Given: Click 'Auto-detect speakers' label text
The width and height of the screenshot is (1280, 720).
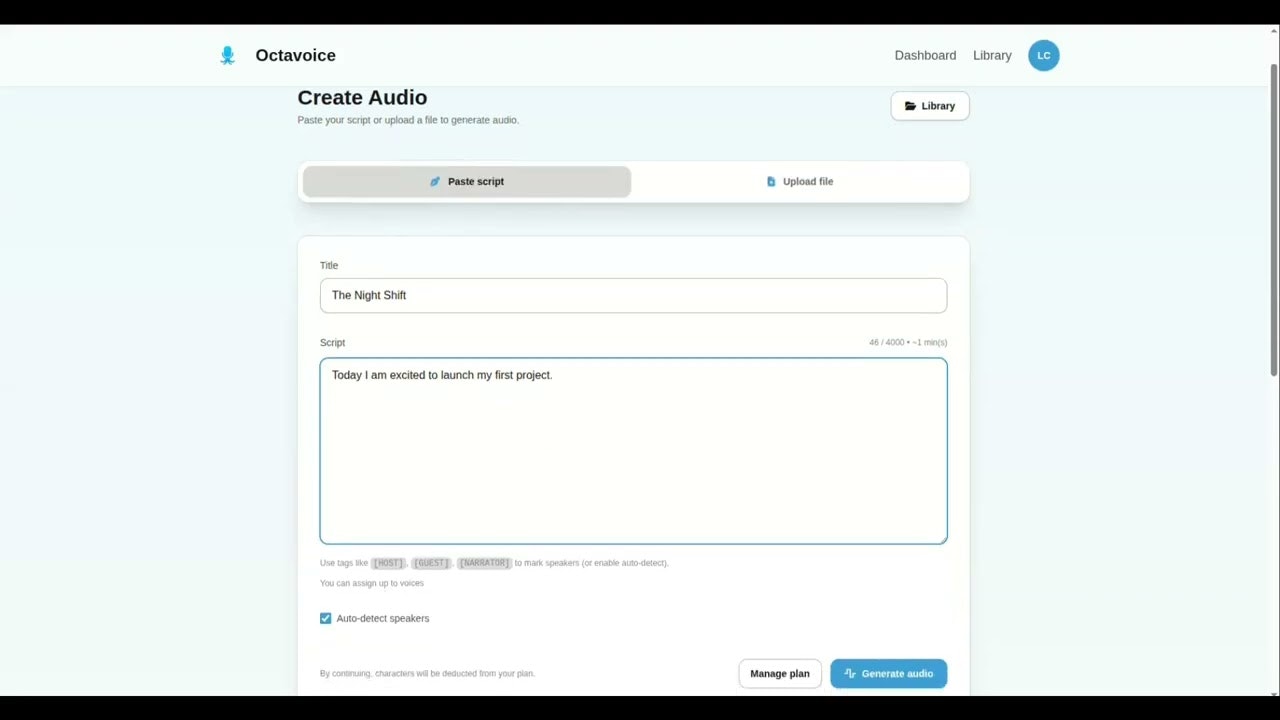Looking at the screenshot, I should [383, 618].
